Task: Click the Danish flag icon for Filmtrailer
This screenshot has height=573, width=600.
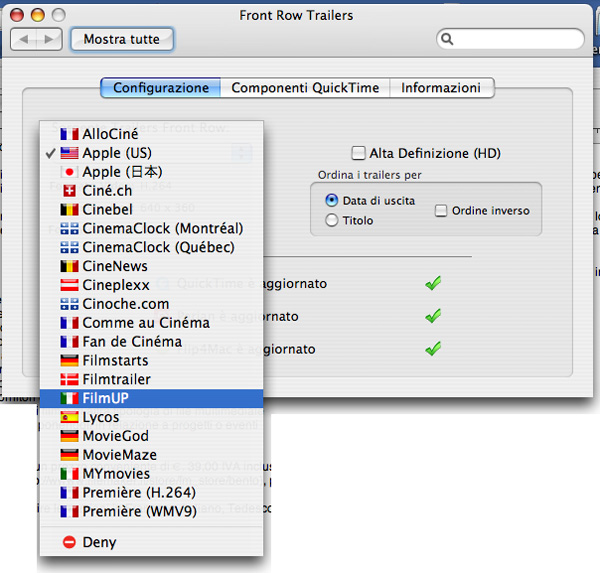Action: (x=69, y=379)
